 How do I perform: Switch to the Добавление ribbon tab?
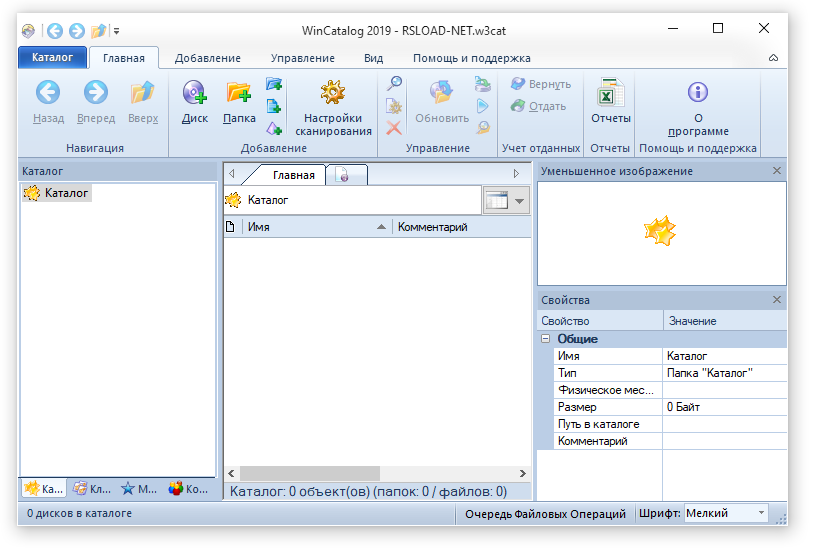click(208, 58)
